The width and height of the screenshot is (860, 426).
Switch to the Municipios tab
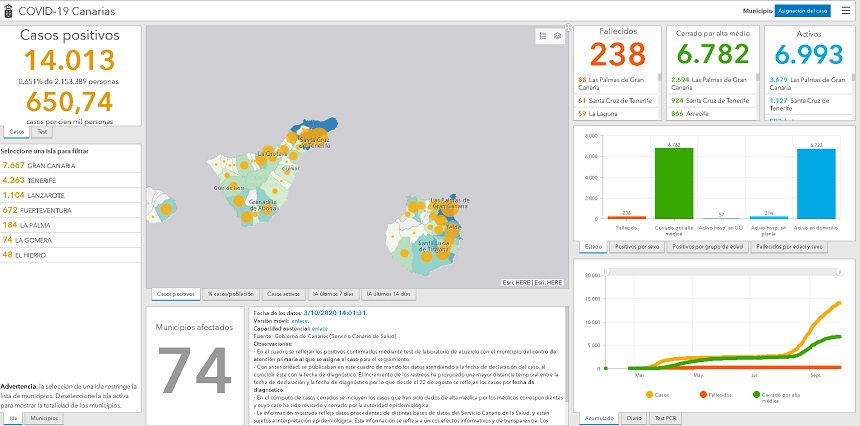tap(42, 418)
